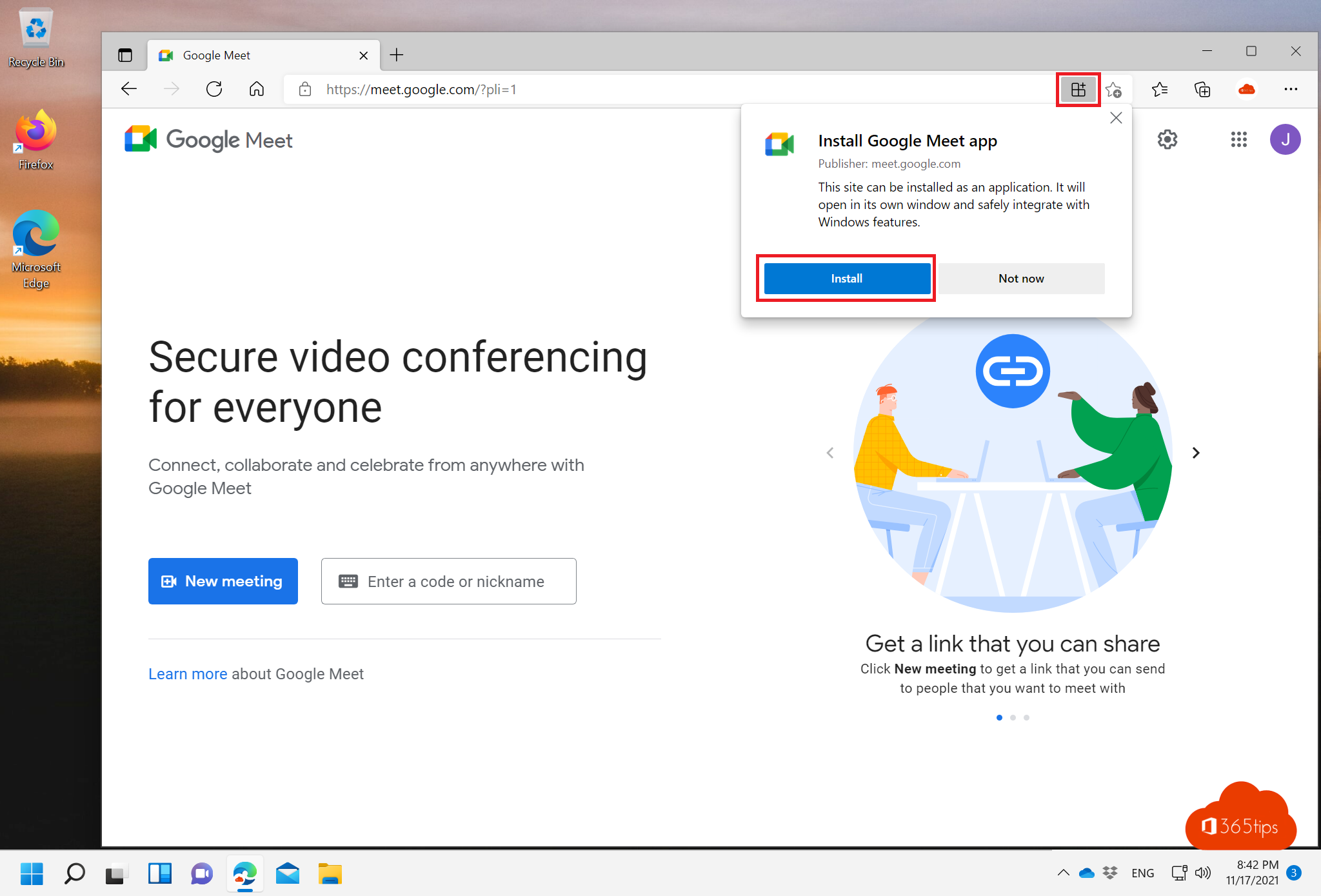This screenshot has width=1321, height=896.
Task: Select the second carousel indicator dot
Action: (1013, 717)
